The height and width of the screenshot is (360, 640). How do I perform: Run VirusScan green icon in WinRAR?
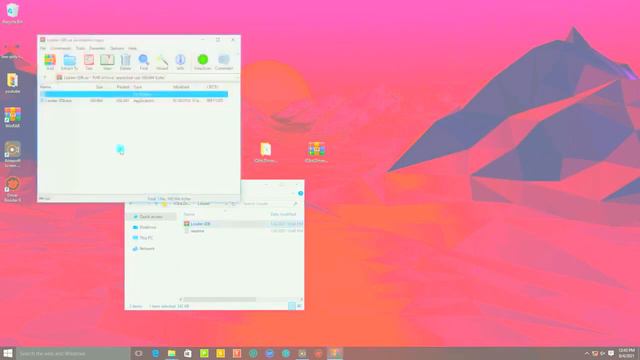click(x=202, y=62)
